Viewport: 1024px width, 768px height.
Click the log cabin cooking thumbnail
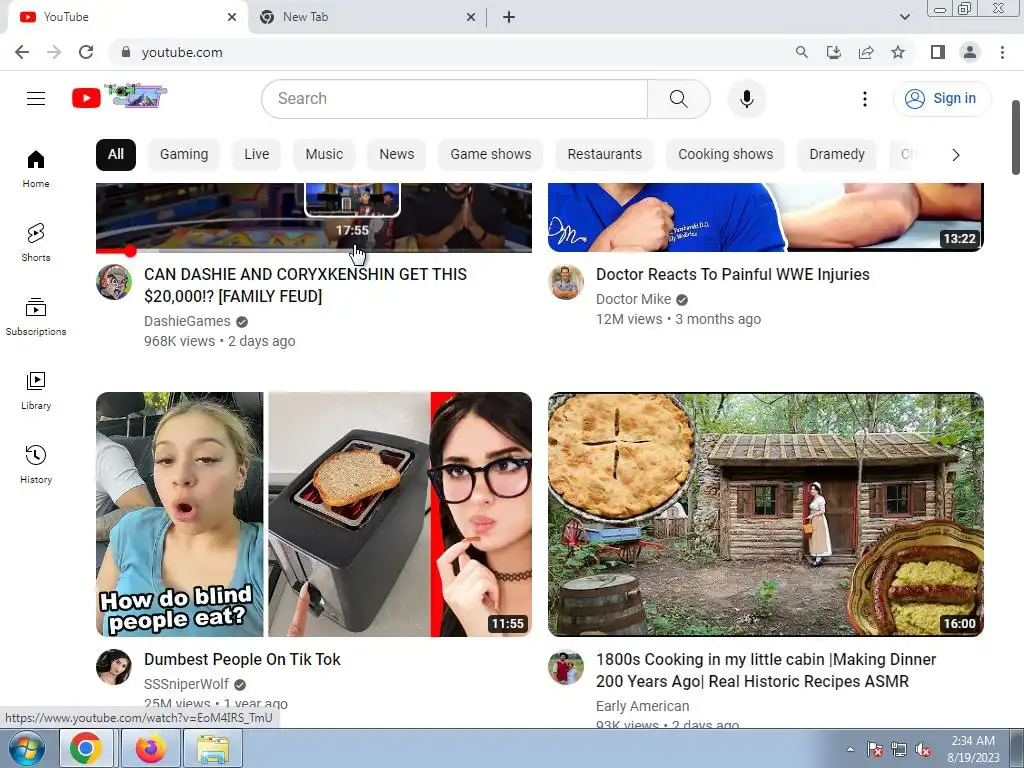[x=766, y=515]
